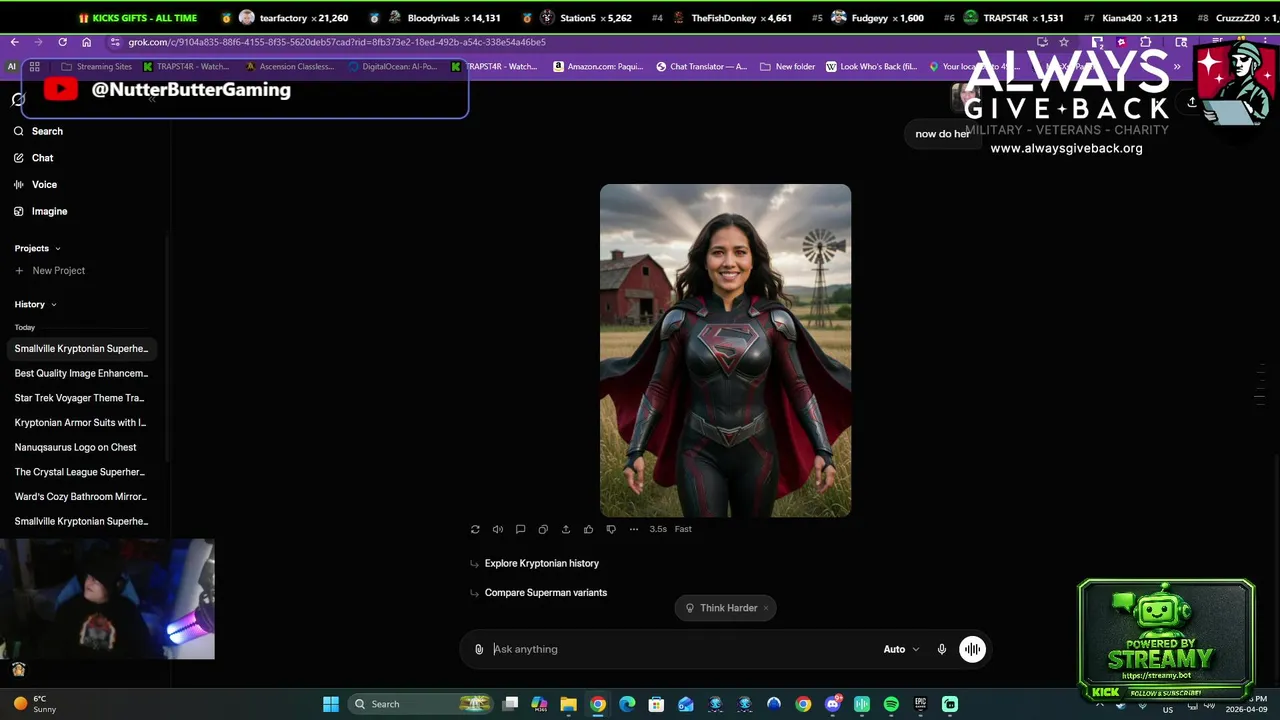
Task: Click the browser home icon
Action: (87, 42)
